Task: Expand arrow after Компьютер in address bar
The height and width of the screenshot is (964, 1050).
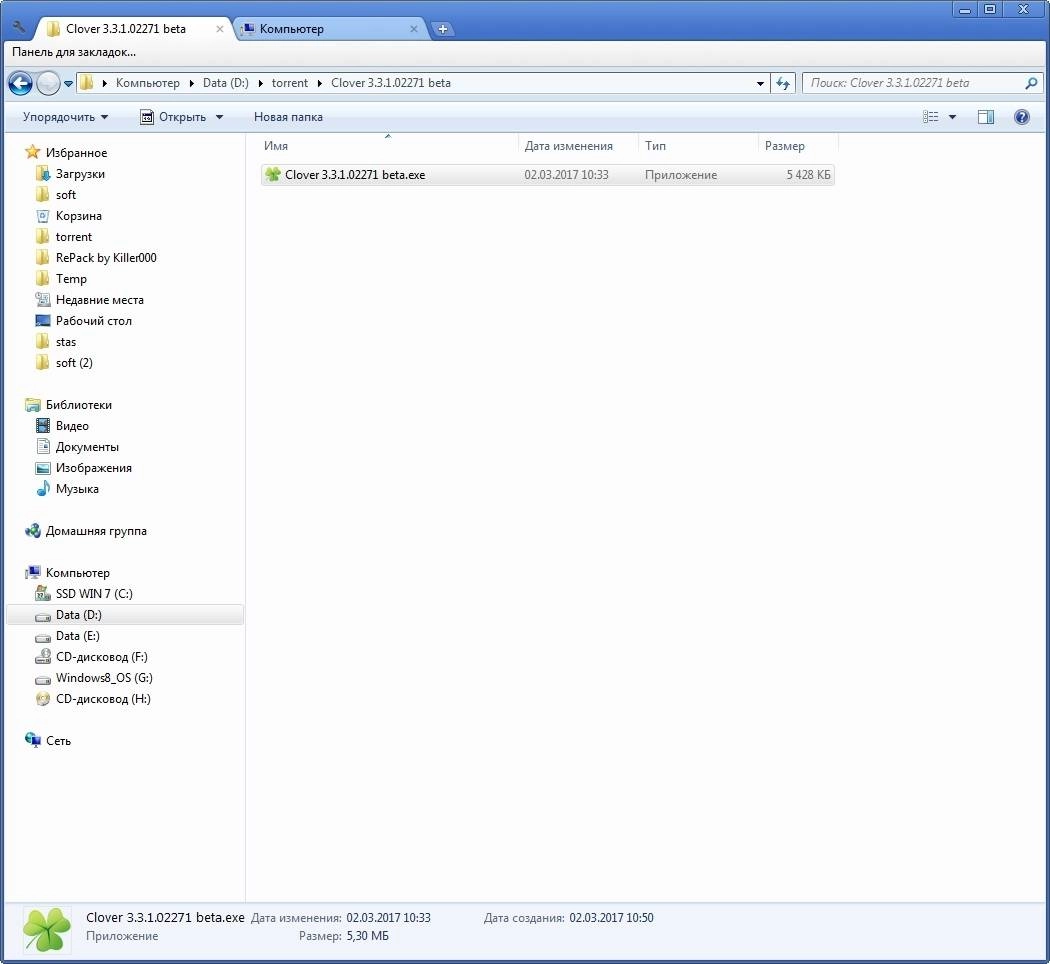Action: pos(192,83)
